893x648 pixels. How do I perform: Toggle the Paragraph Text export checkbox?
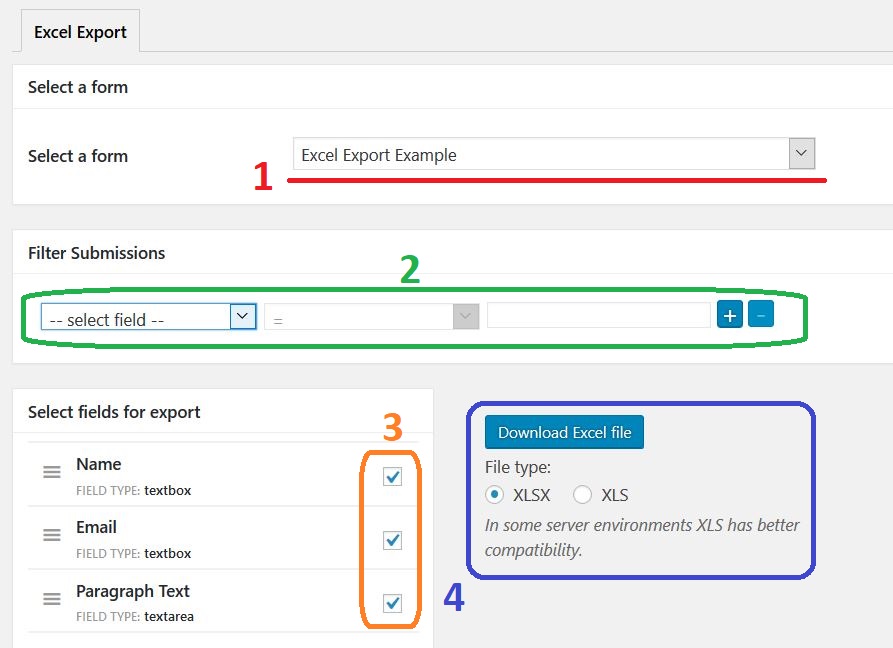[x=393, y=603]
